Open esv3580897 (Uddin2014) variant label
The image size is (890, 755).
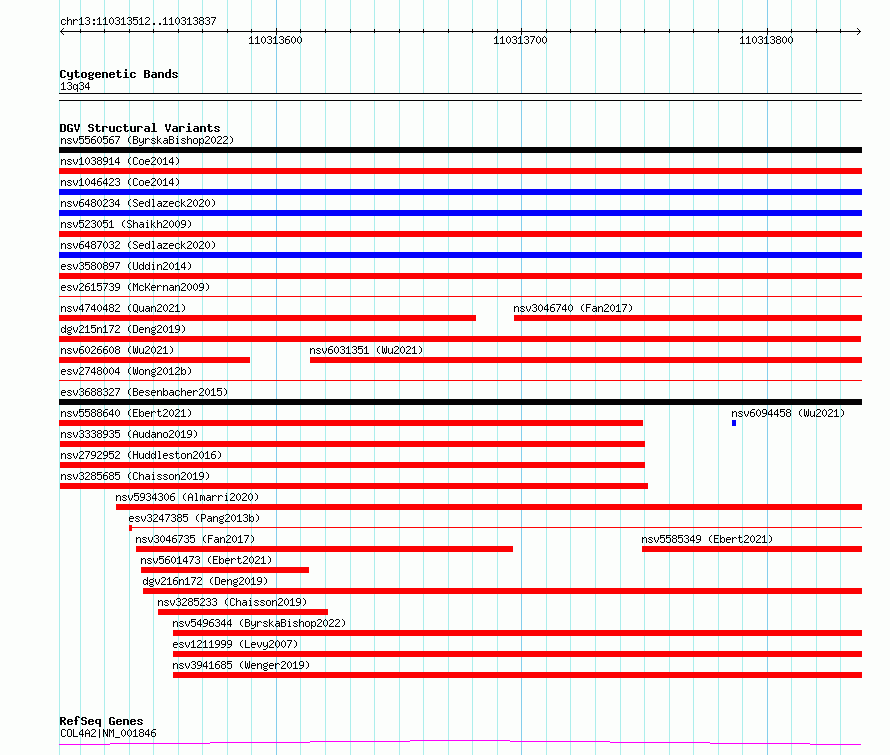tap(126, 266)
